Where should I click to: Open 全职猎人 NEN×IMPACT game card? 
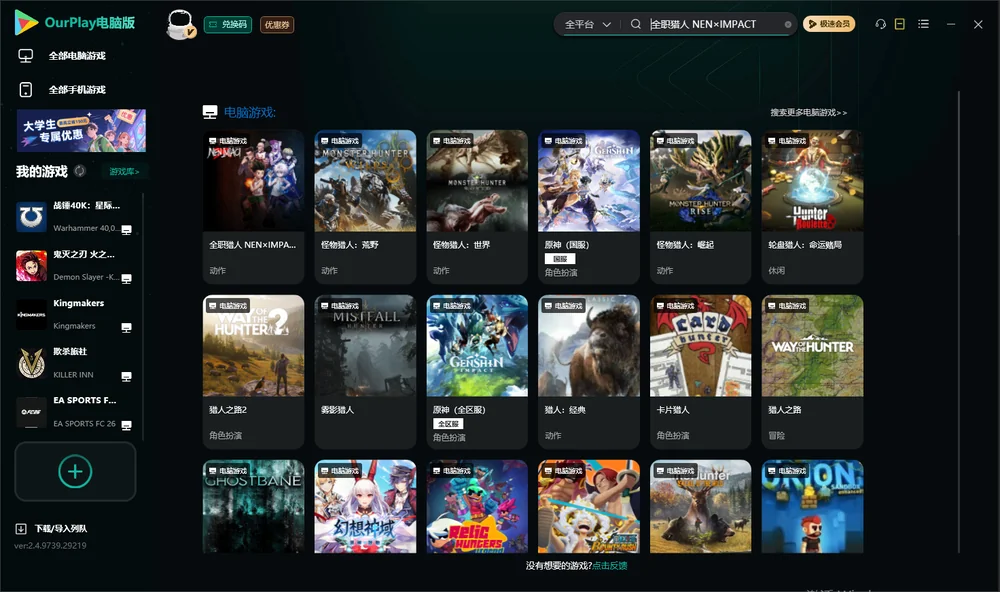[x=253, y=207]
